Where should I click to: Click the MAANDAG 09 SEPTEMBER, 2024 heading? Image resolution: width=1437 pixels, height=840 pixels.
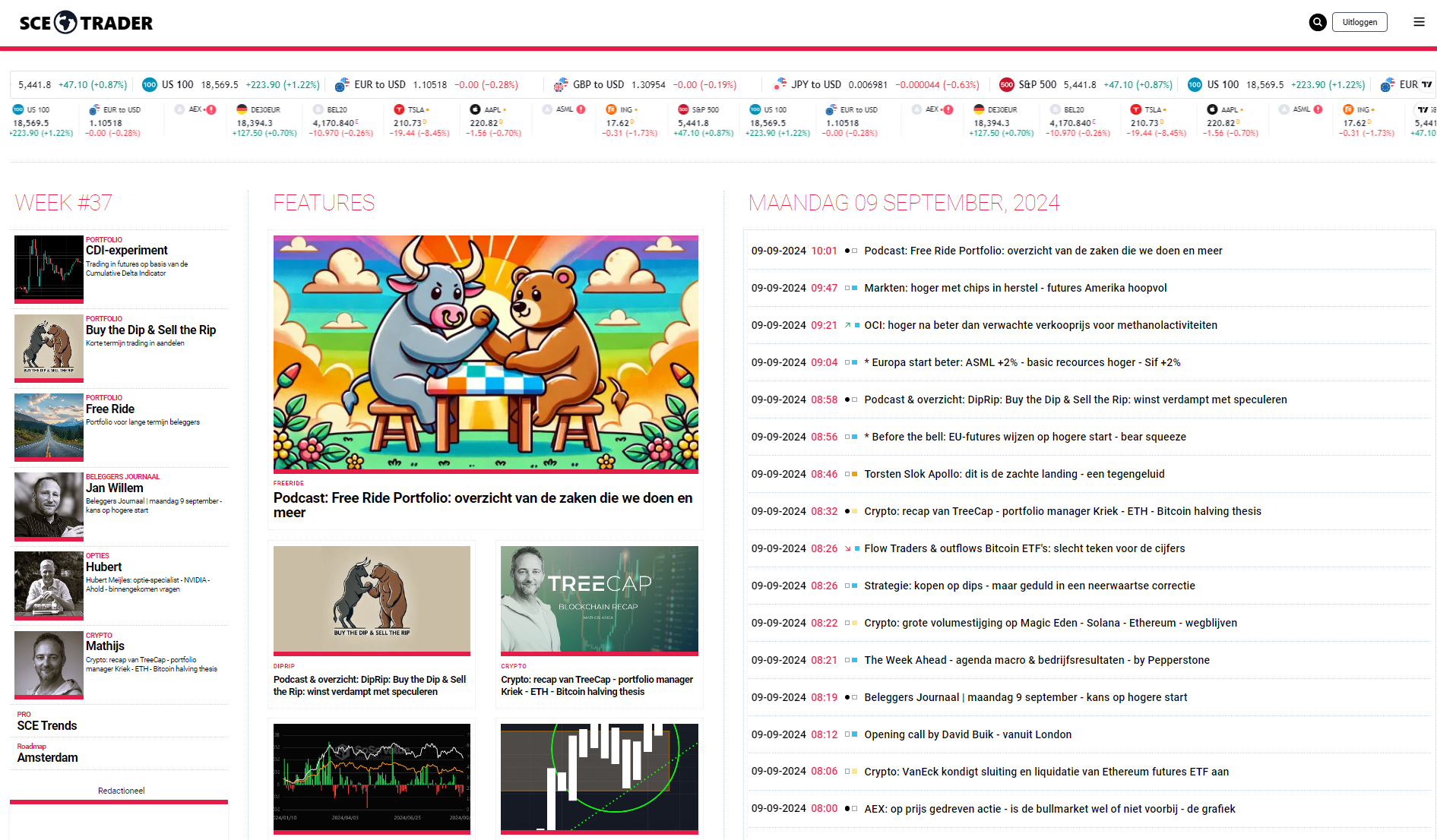(x=904, y=204)
